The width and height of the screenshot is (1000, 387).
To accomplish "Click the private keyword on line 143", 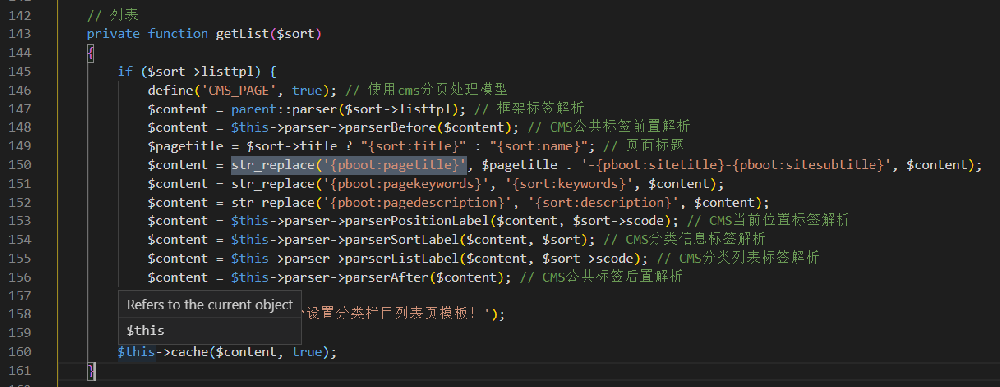I will click(113, 34).
